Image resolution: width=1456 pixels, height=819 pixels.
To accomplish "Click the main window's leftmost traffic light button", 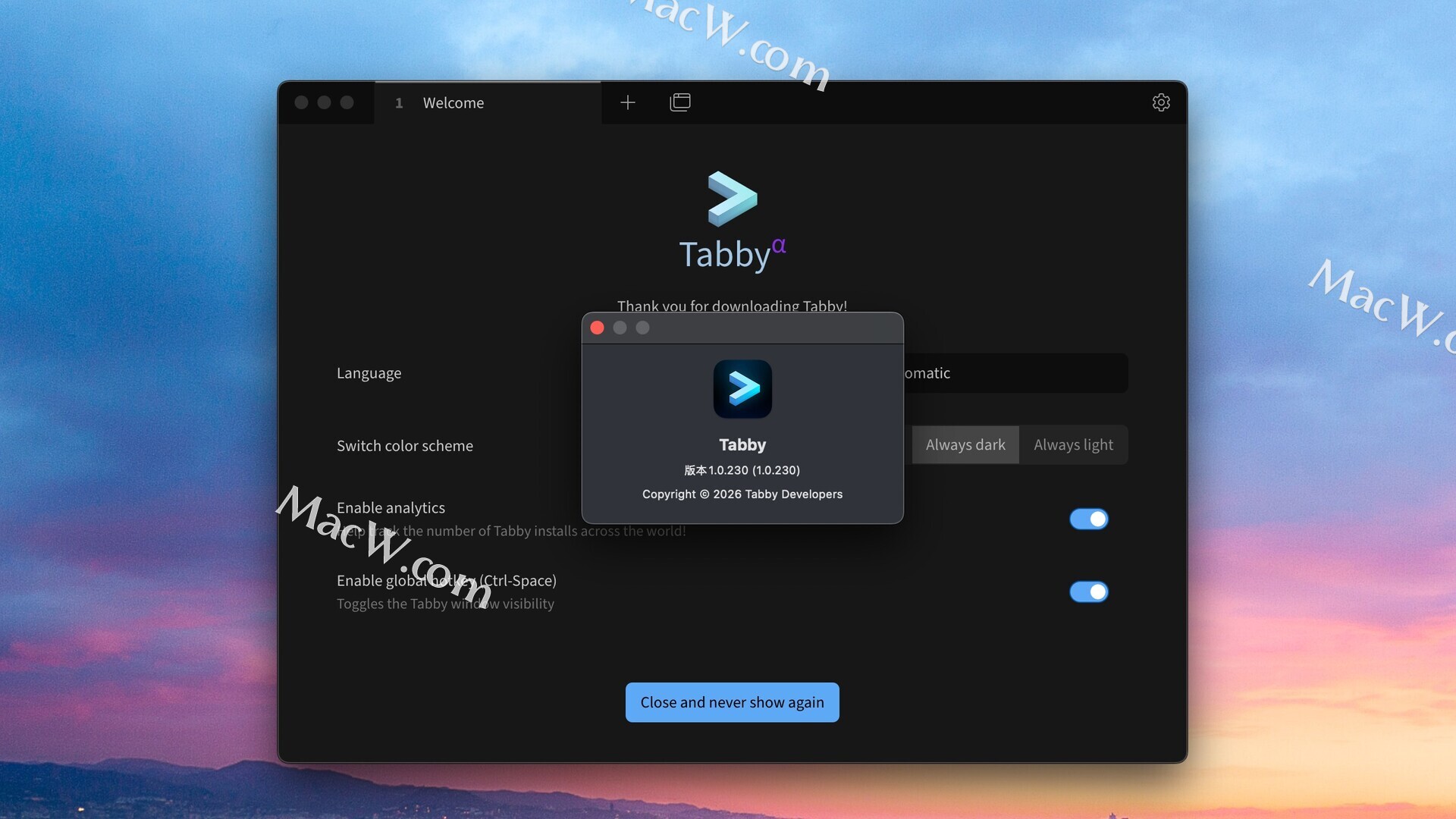I will point(301,102).
